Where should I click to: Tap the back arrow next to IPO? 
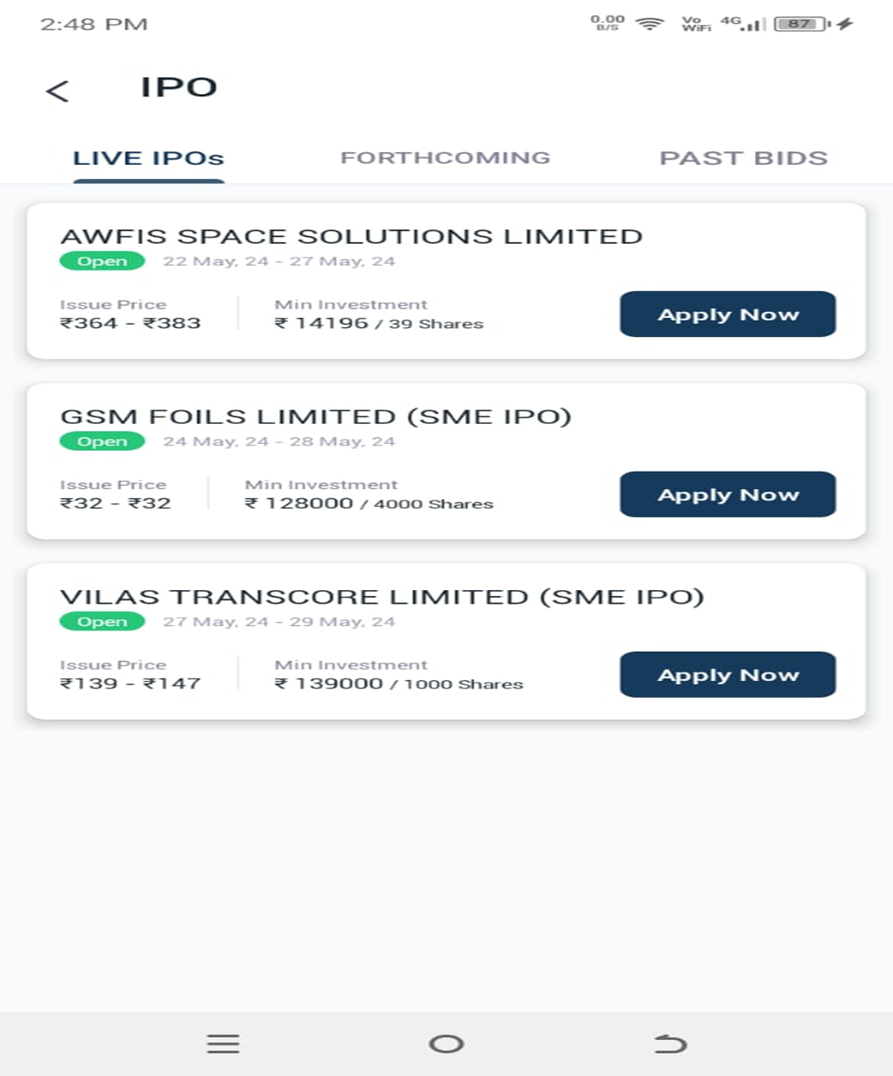pyautogui.click(x=58, y=91)
